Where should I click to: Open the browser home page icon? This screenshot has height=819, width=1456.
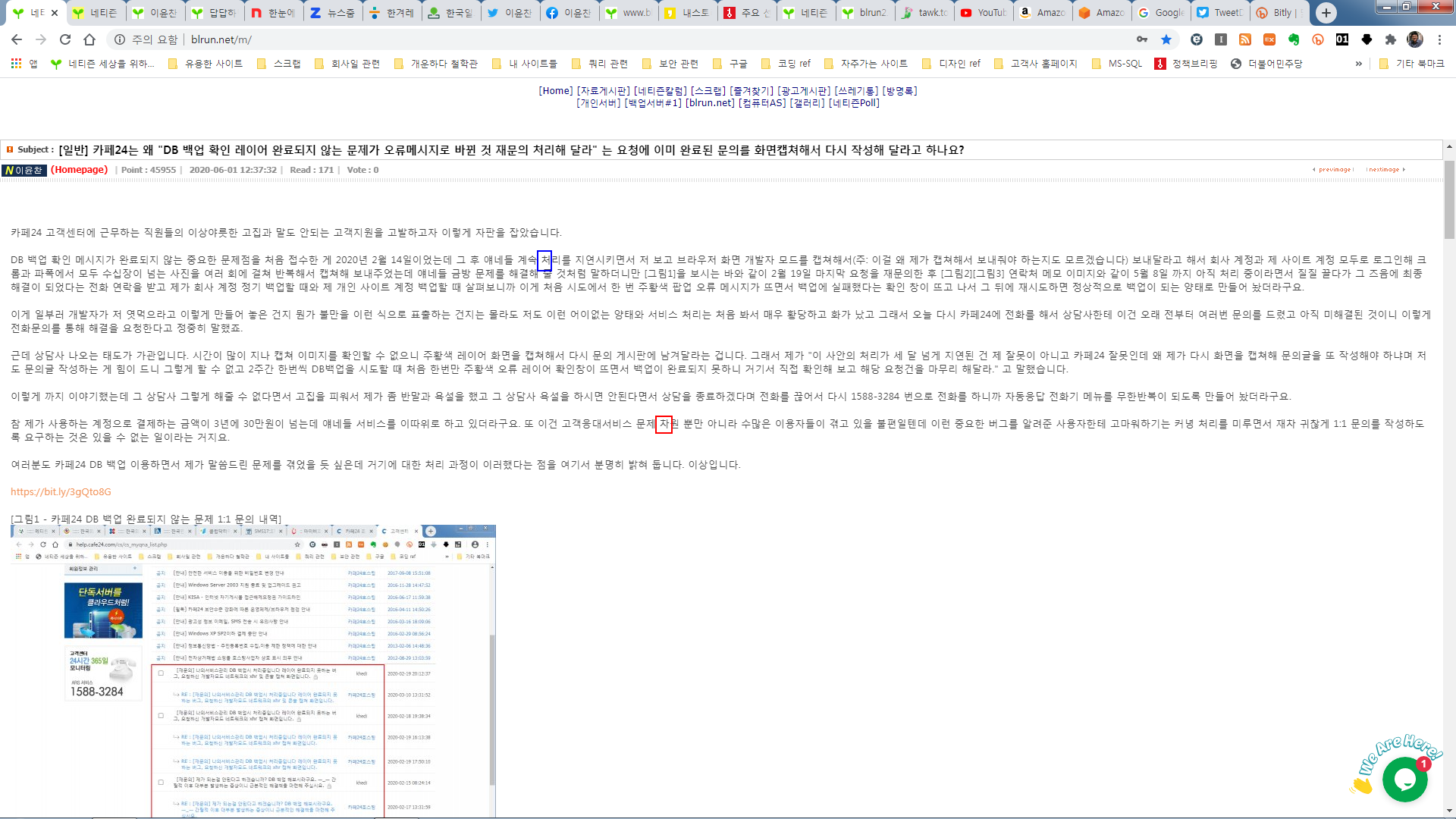point(89,39)
